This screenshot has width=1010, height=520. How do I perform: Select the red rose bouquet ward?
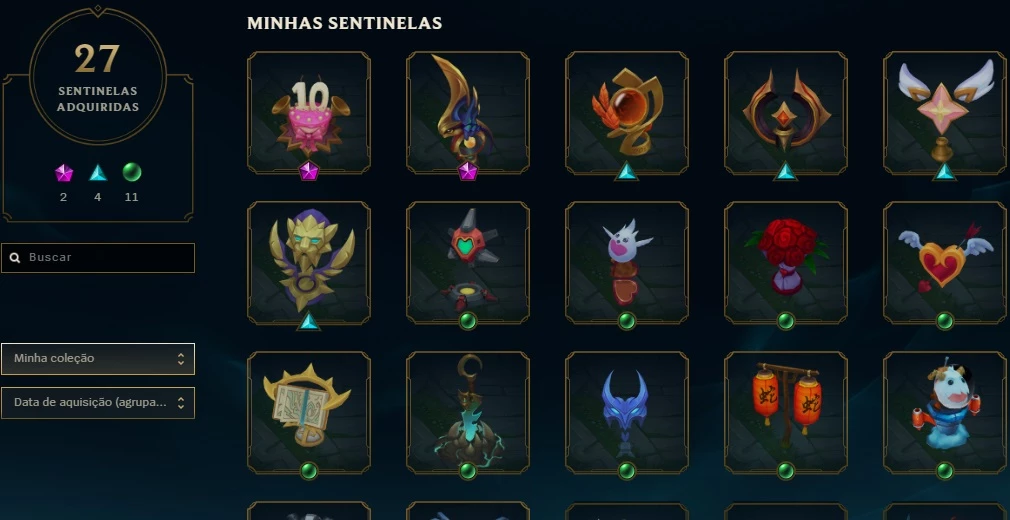pos(785,263)
